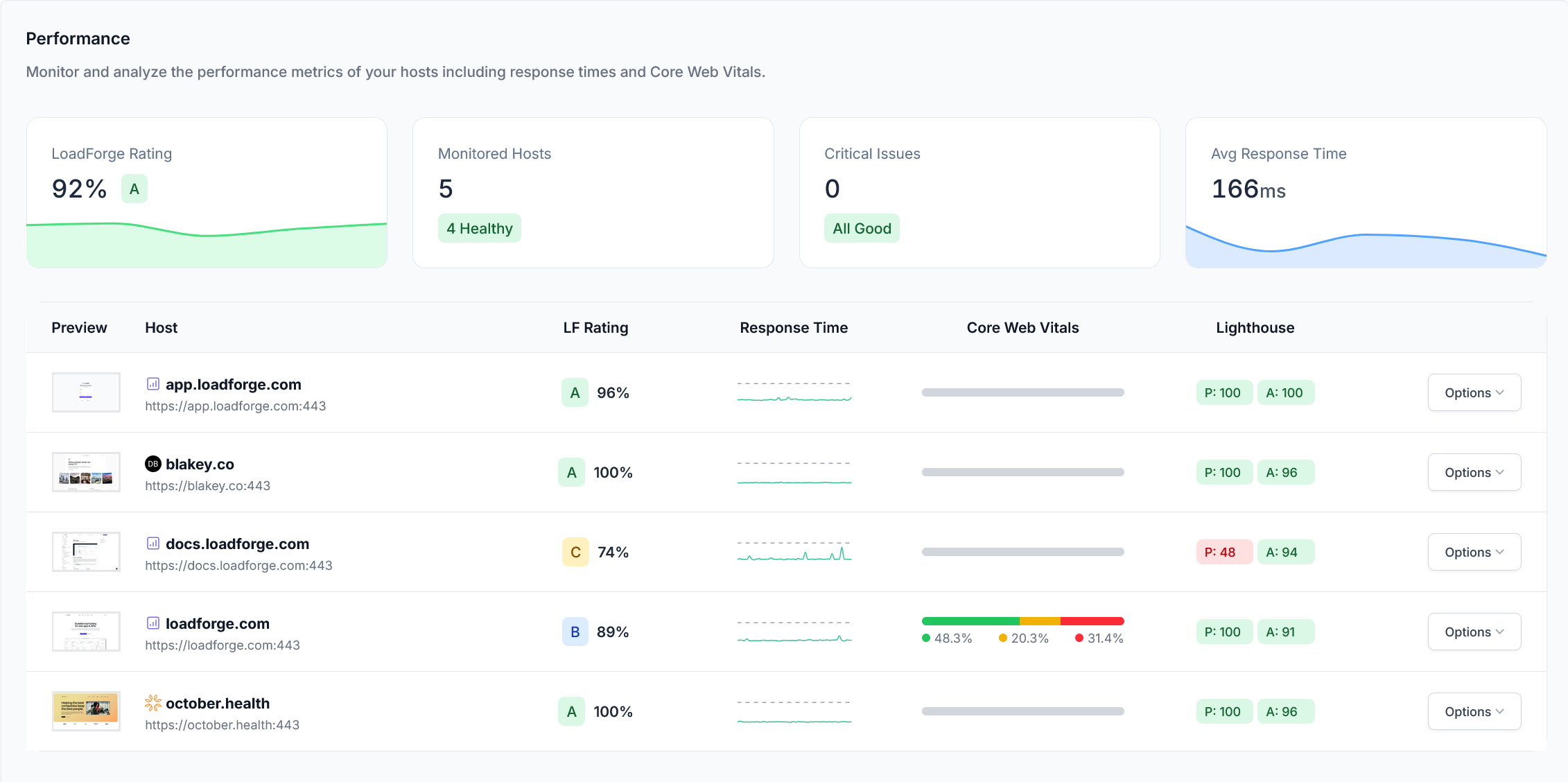Click the LoadForge Rating green trend chart
This screenshot has width=1568, height=782.
[x=207, y=244]
